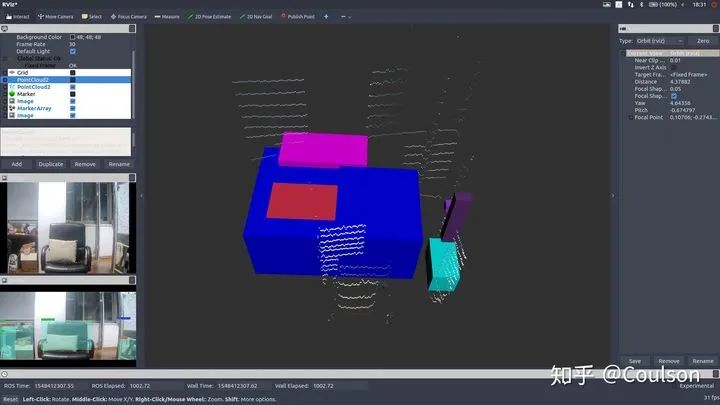Click the Time panel clock icon
Viewport: 720px width, 405px height.
(x=4, y=374)
